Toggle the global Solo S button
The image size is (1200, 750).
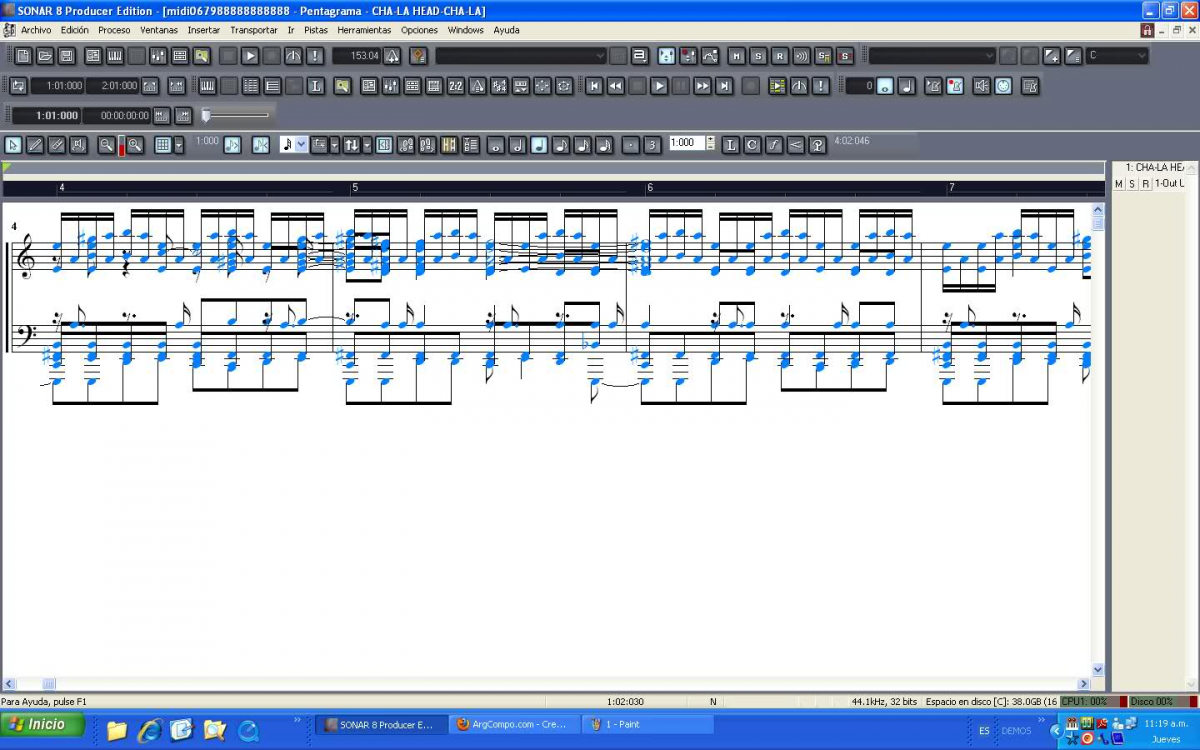pos(758,56)
